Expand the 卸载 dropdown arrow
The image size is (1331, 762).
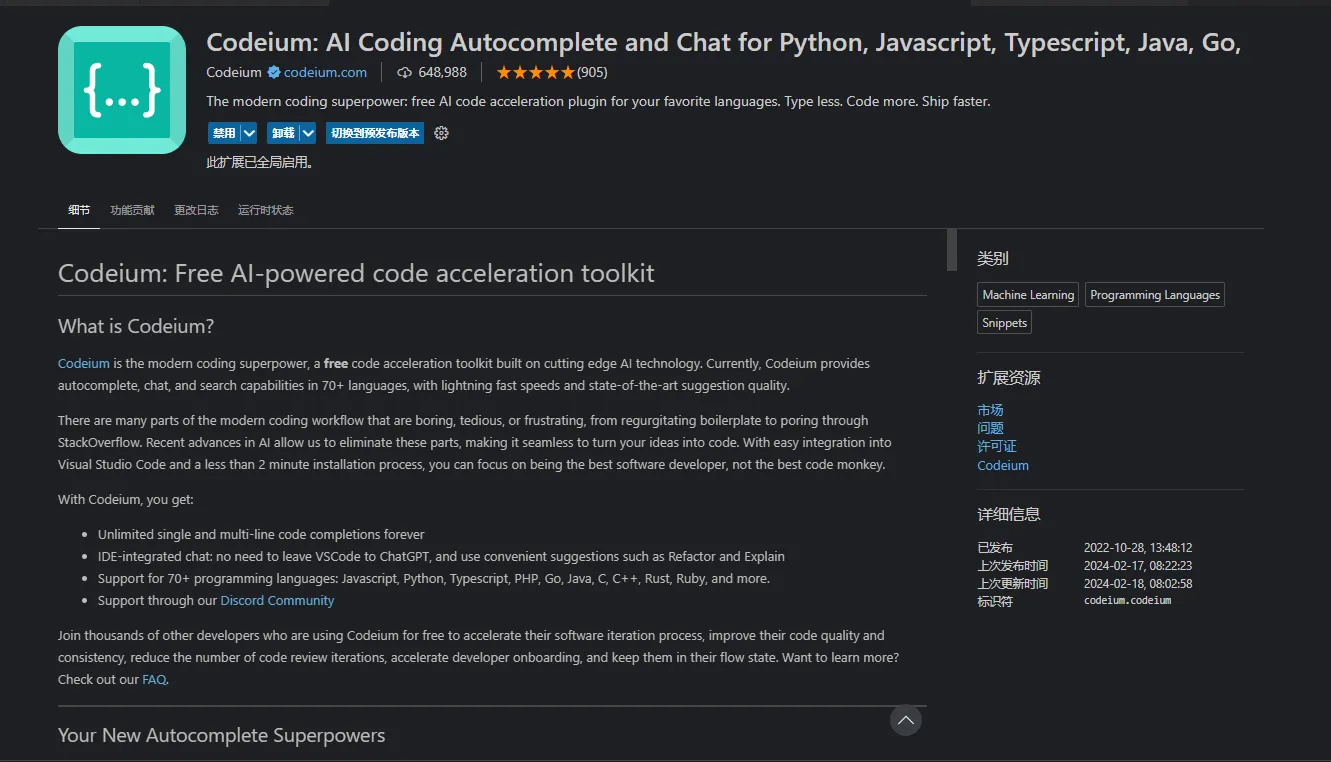point(308,133)
